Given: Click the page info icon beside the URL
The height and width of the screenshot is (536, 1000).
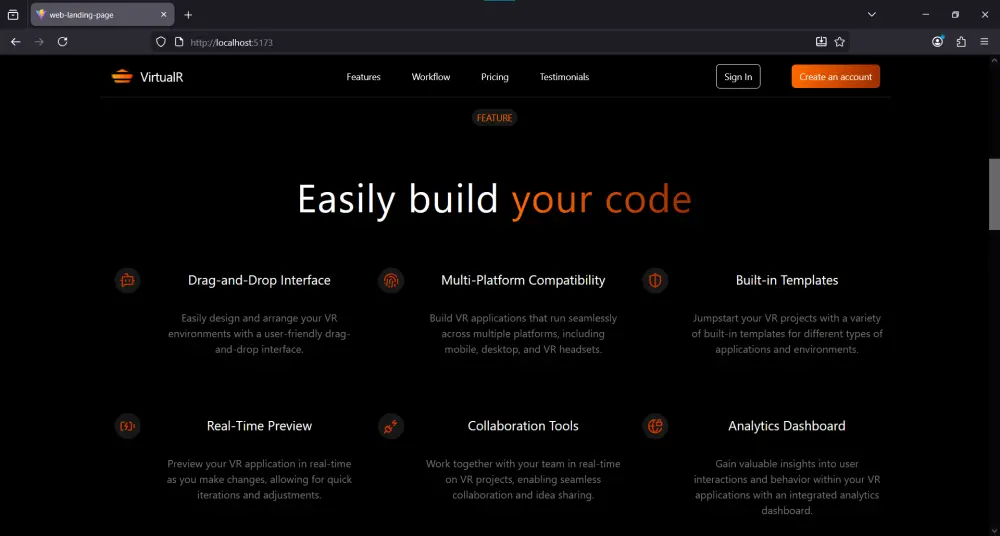Looking at the screenshot, I should [179, 41].
